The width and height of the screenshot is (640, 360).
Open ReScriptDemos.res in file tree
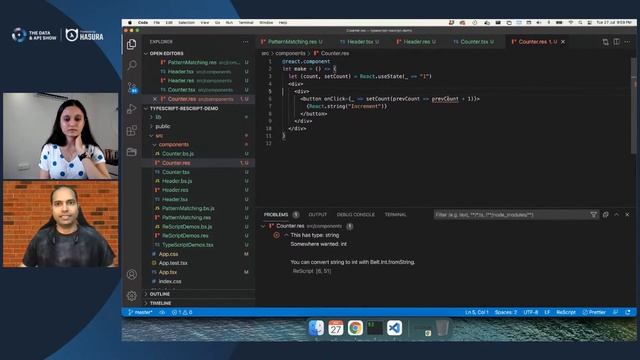(185, 236)
